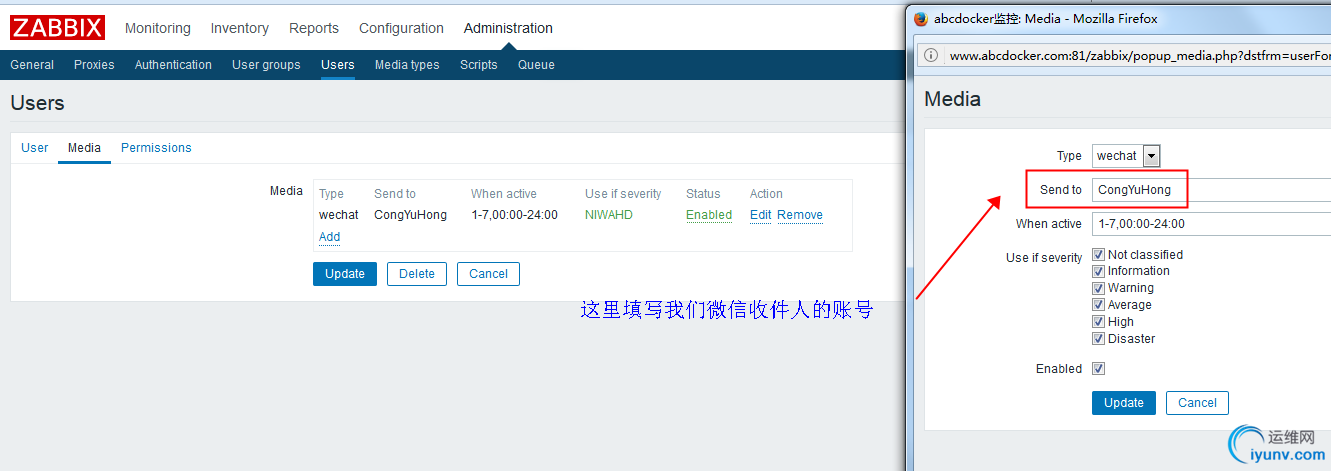Go to Proxies submenu
The width and height of the screenshot is (1331, 471).
coord(94,65)
